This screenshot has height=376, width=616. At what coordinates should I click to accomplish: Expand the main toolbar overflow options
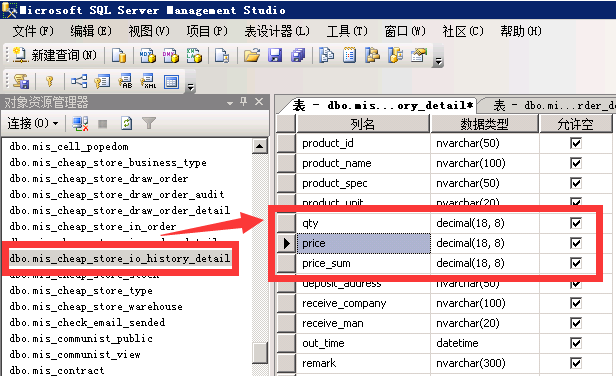click(x=438, y=61)
